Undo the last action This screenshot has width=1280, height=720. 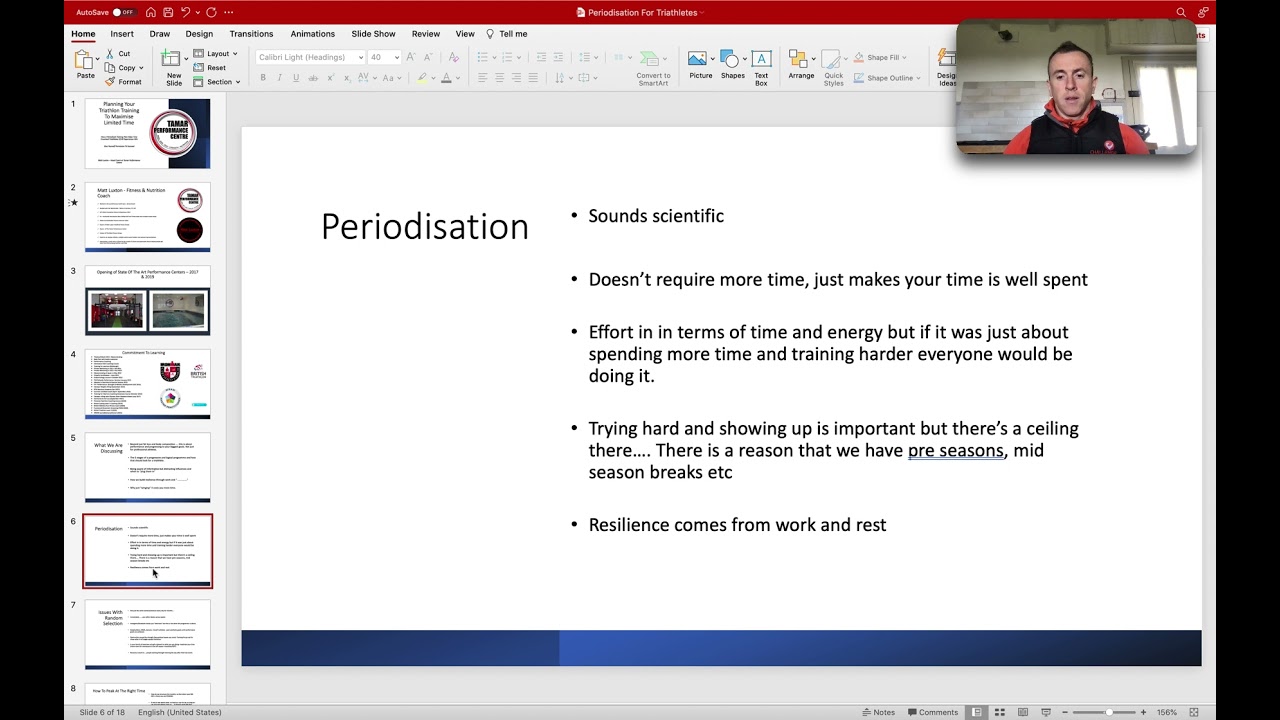[185, 12]
